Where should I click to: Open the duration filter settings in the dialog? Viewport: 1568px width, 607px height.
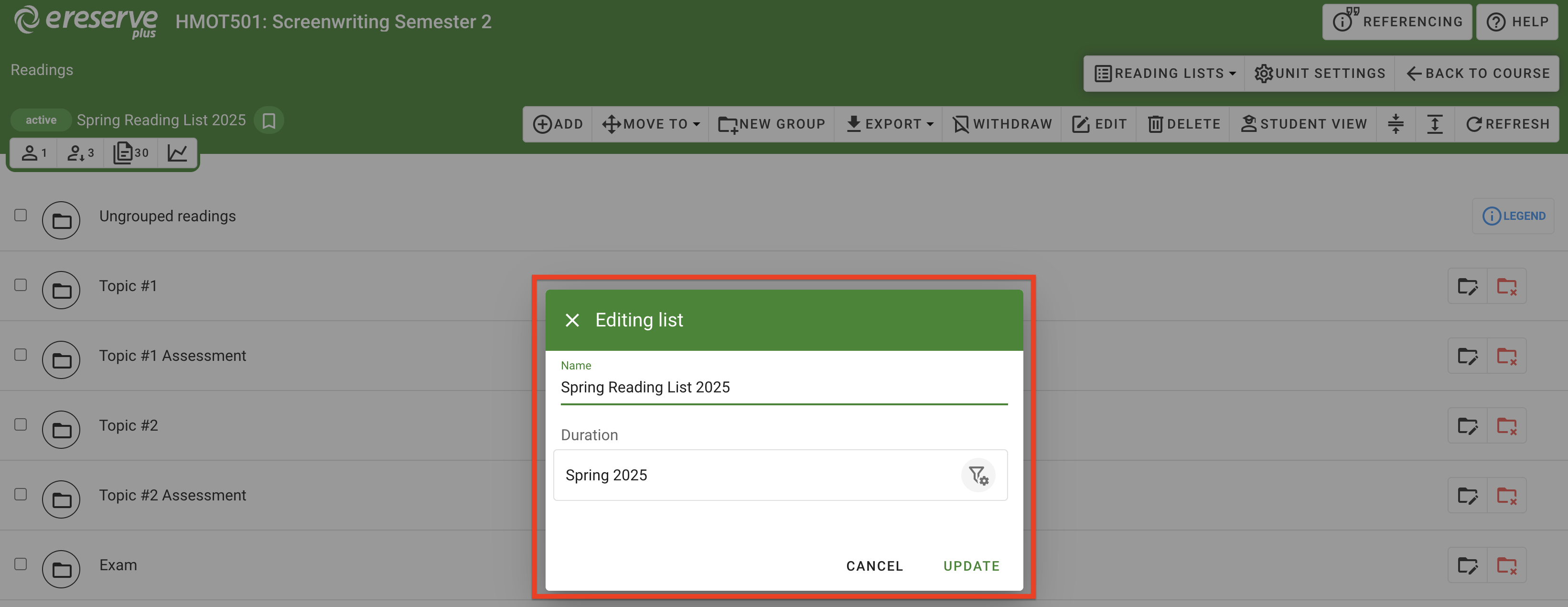[977, 475]
